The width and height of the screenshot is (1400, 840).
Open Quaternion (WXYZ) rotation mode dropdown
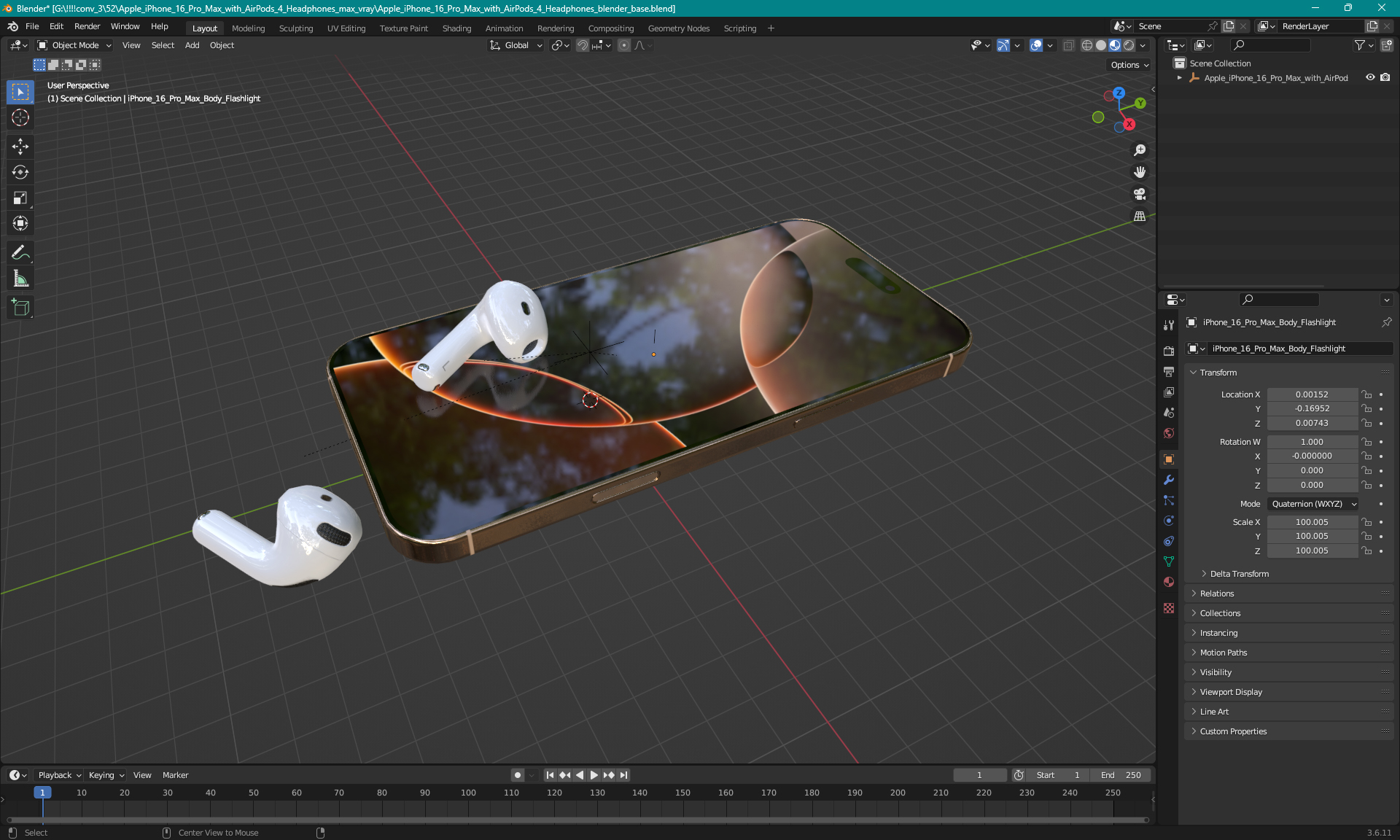click(1313, 504)
